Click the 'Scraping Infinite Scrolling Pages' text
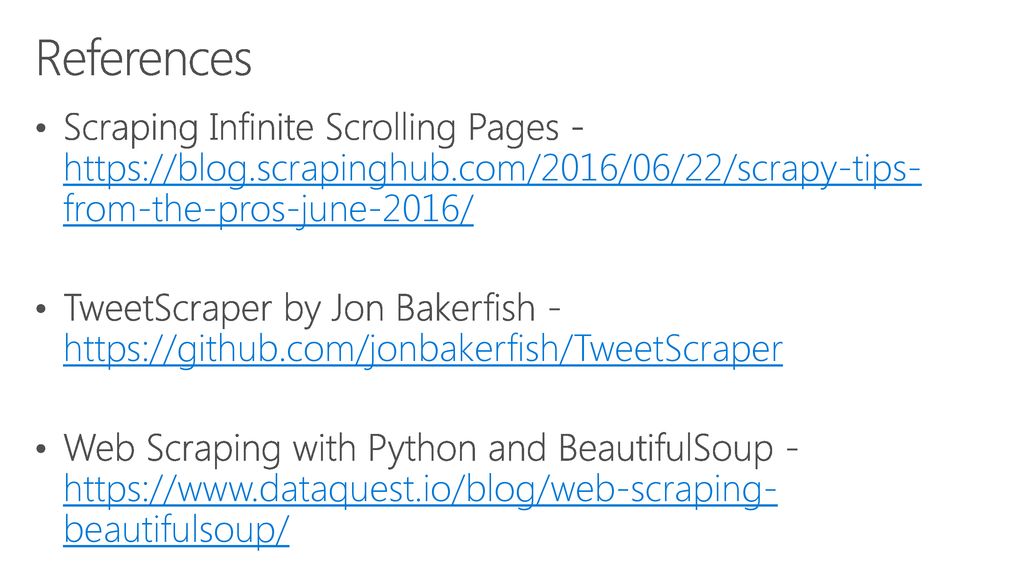Image resolution: width=1024 pixels, height=576 pixels. coord(311,128)
